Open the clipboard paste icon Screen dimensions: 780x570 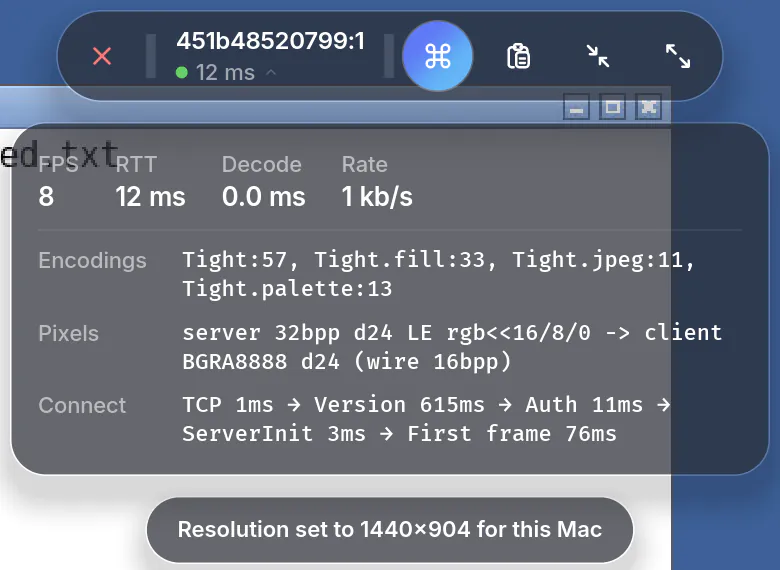[x=518, y=56]
